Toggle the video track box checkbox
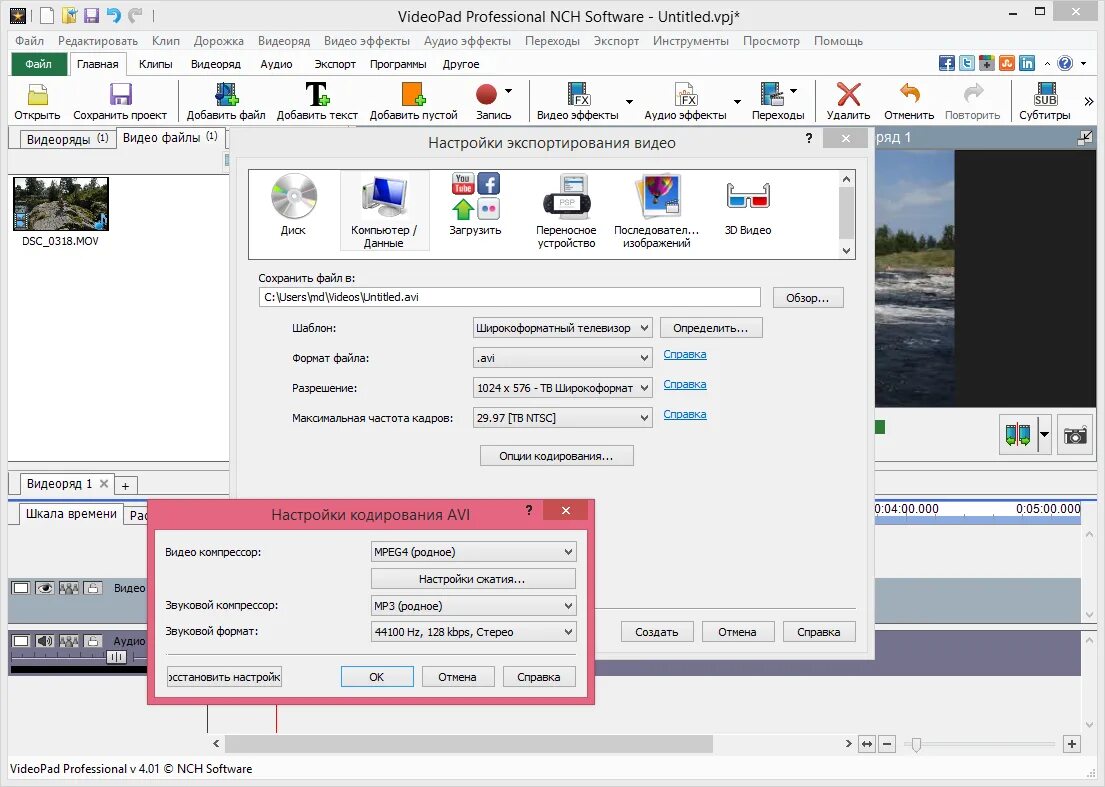 [x=21, y=588]
